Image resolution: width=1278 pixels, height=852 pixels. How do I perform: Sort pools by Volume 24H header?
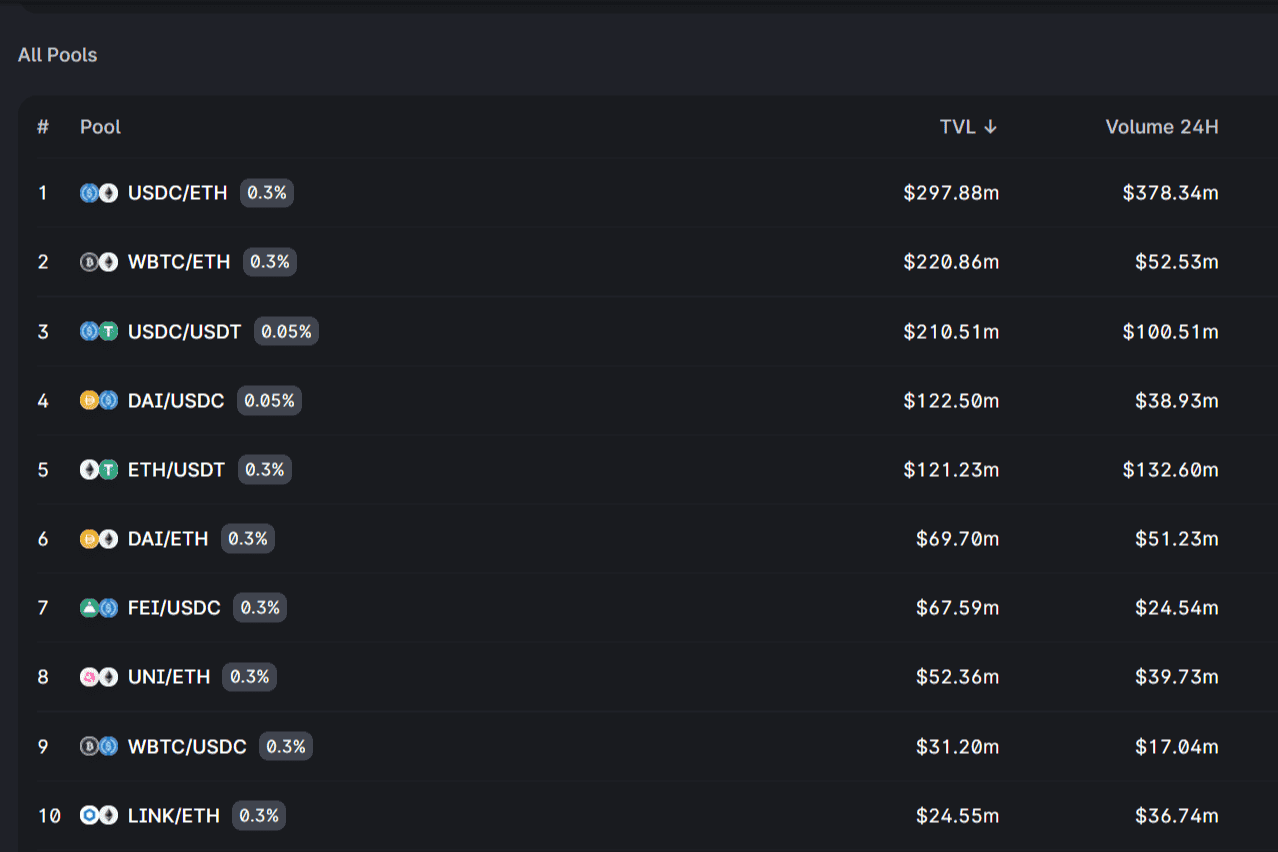(x=1161, y=127)
